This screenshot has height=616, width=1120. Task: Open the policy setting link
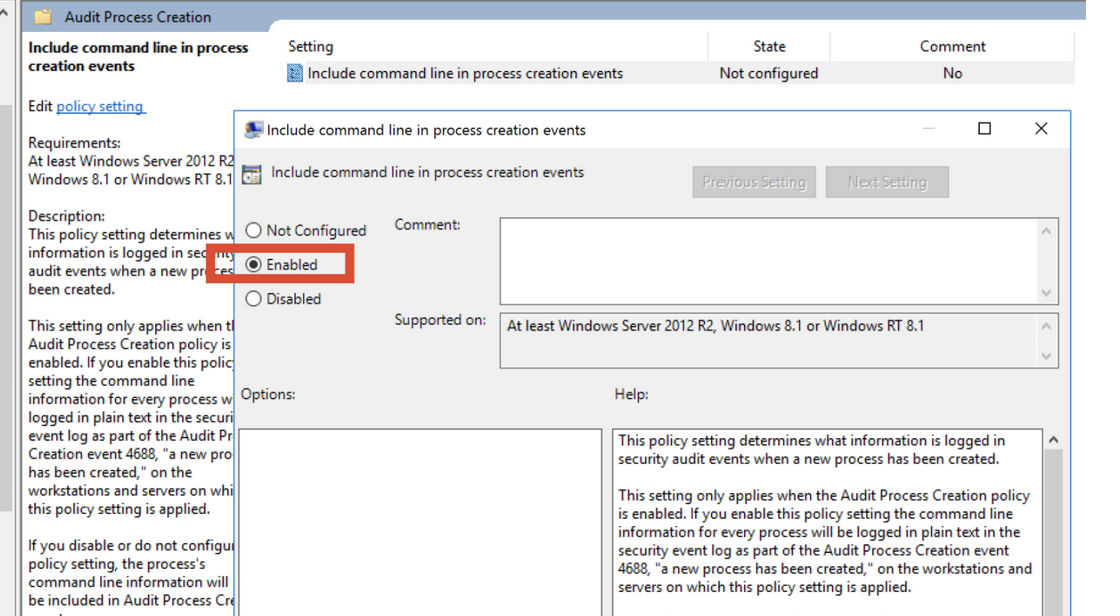100,106
